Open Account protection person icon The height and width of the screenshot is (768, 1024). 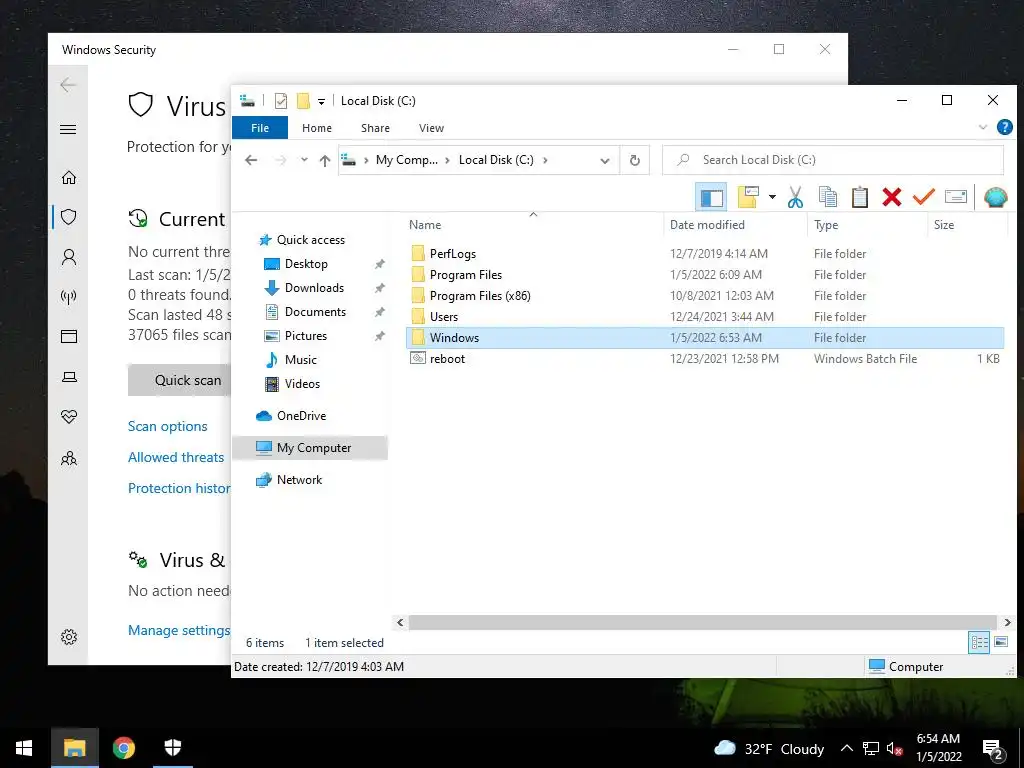pos(69,257)
